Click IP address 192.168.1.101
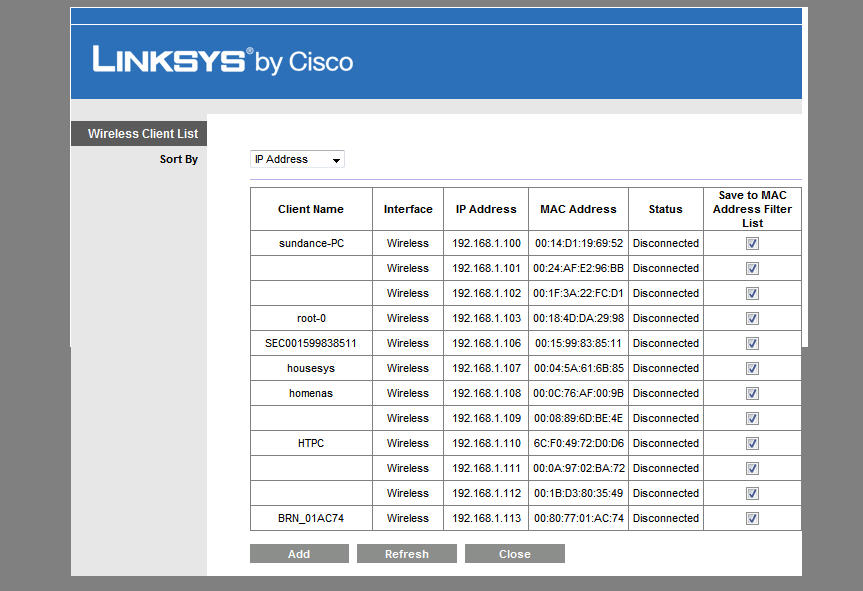This screenshot has width=863, height=591. pyautogui.click(x=486, y=268)
